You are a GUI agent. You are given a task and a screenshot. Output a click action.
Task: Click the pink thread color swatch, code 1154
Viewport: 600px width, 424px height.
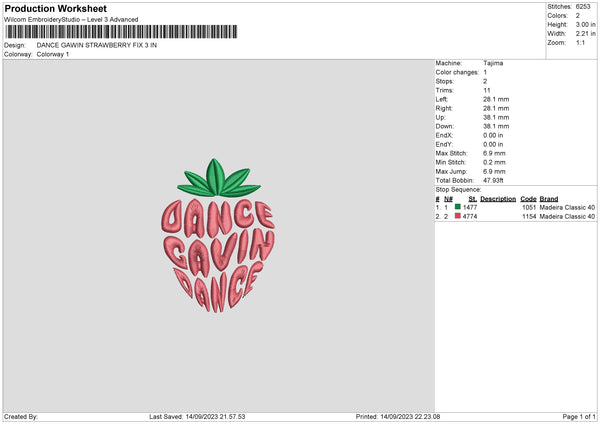click(458, 216)
